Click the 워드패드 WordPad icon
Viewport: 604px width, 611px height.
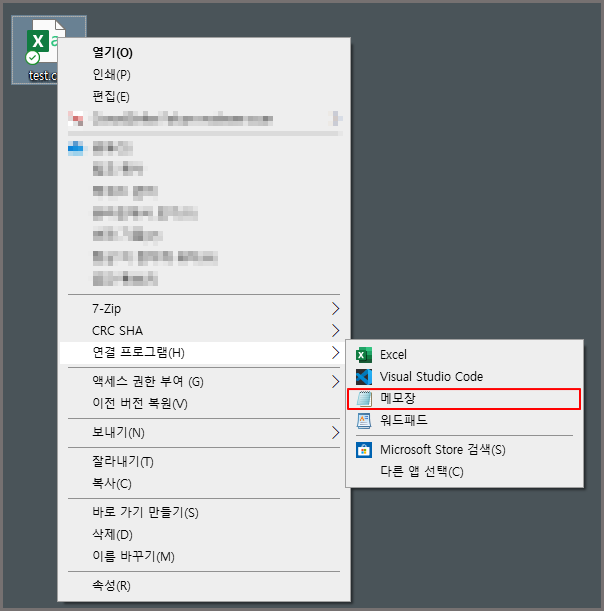[x=364, y=420]
